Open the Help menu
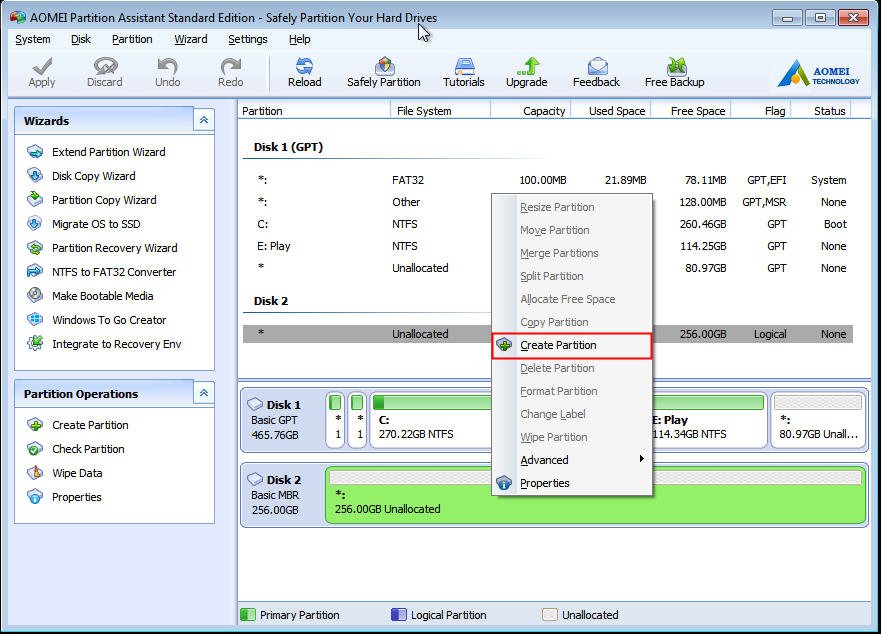The image size is (881, 634). point(299,39)
